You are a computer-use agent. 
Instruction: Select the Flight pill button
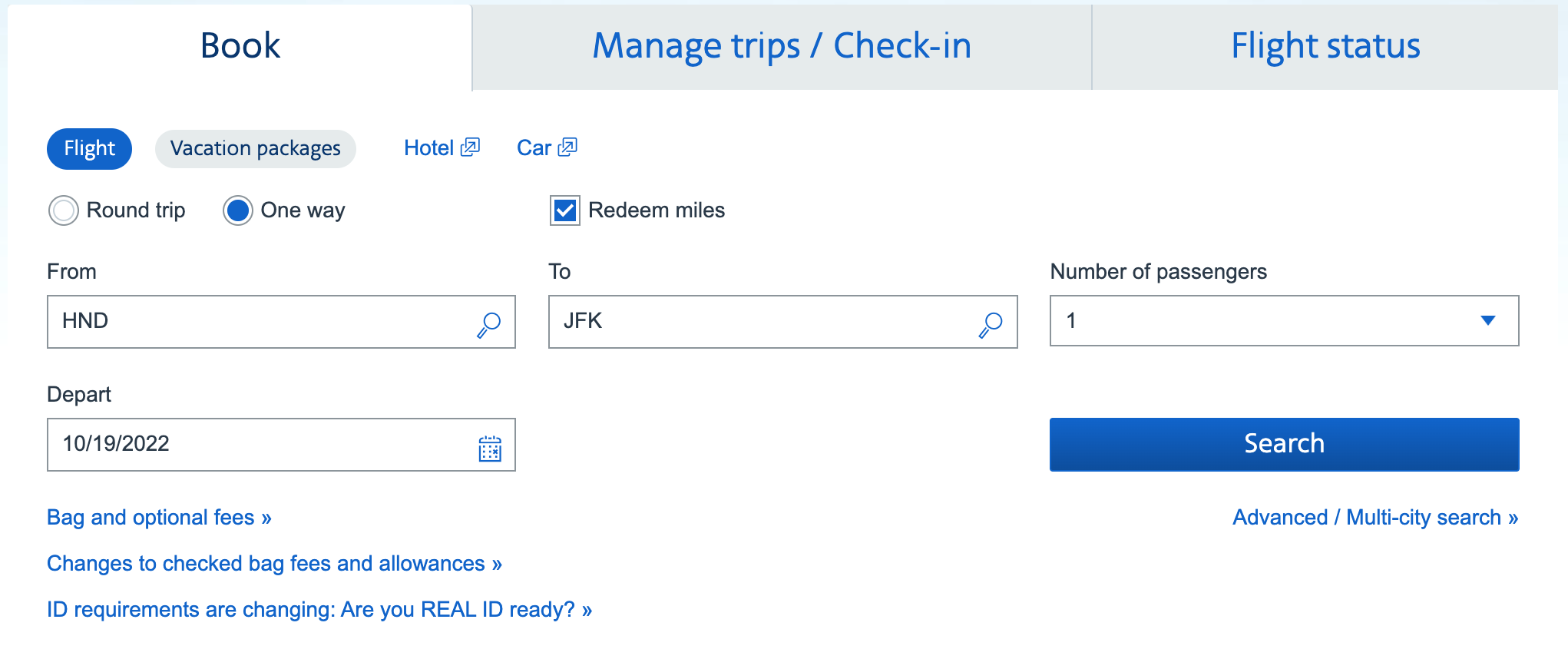coord(89,148)
